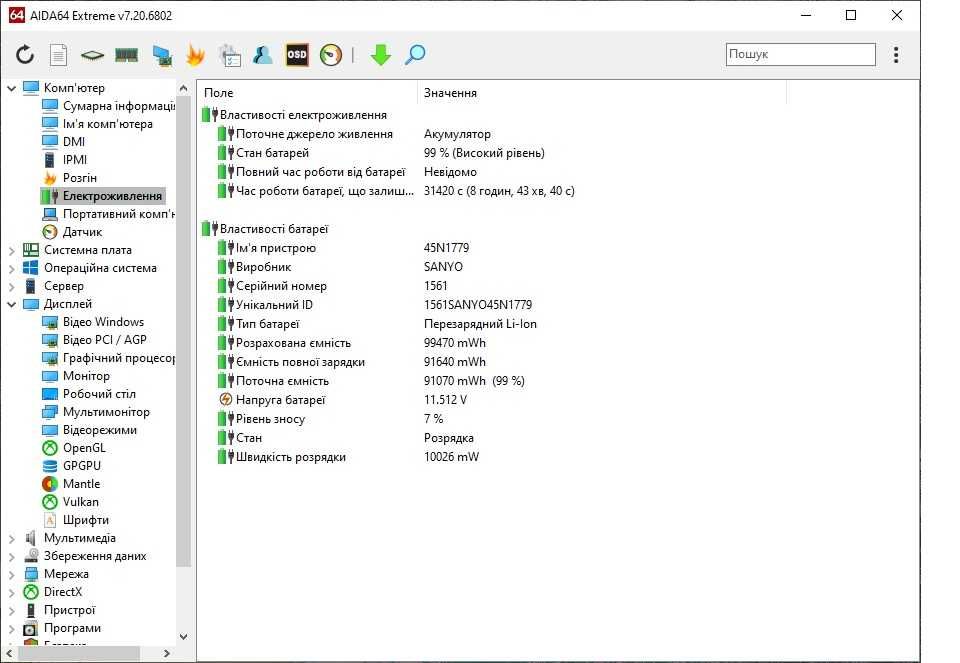Expand the Сервер tree node
The width and height of the screenshot is (960, 663).
[x=12, y=287]
